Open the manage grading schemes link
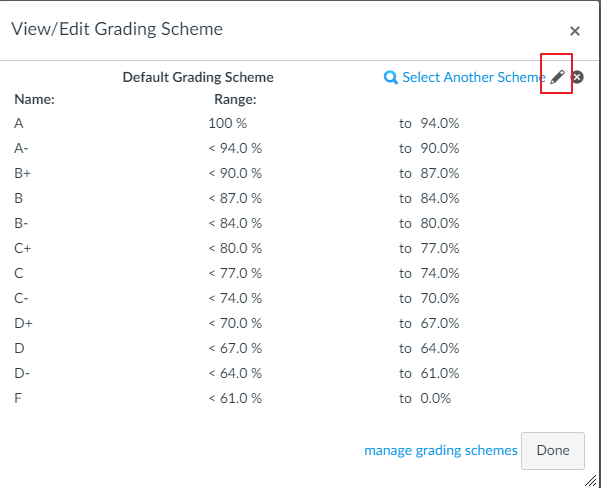This screenshot has height=488, width=601. [x=441, y=450]
